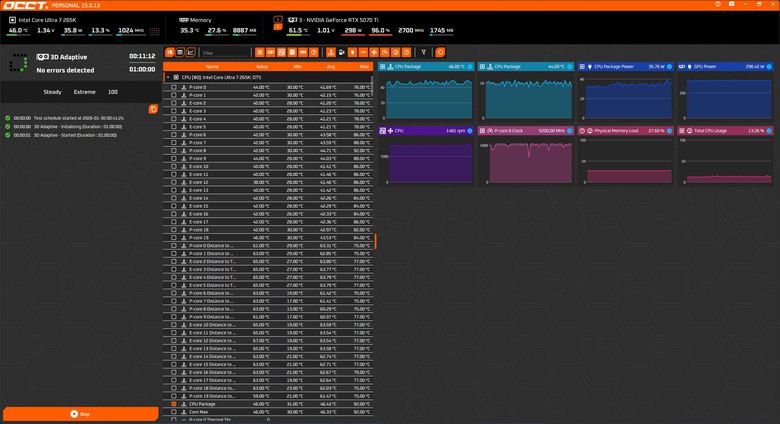Image resolution: width=780 pixels, height=424 pixels.
Task: Click blue circle on Physical Memory Load graph
Action: (x=669, y=131)
